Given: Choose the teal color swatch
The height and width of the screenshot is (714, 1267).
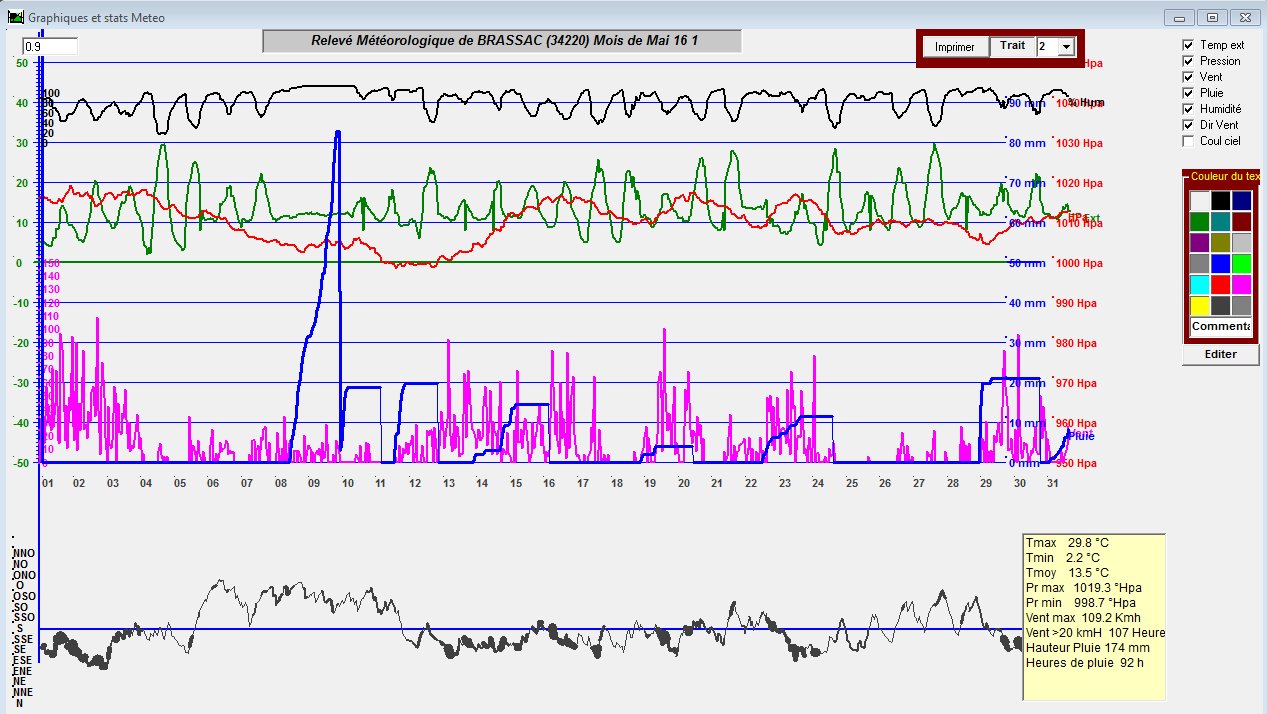Looking at the screenshot, I should point(1220,221).
